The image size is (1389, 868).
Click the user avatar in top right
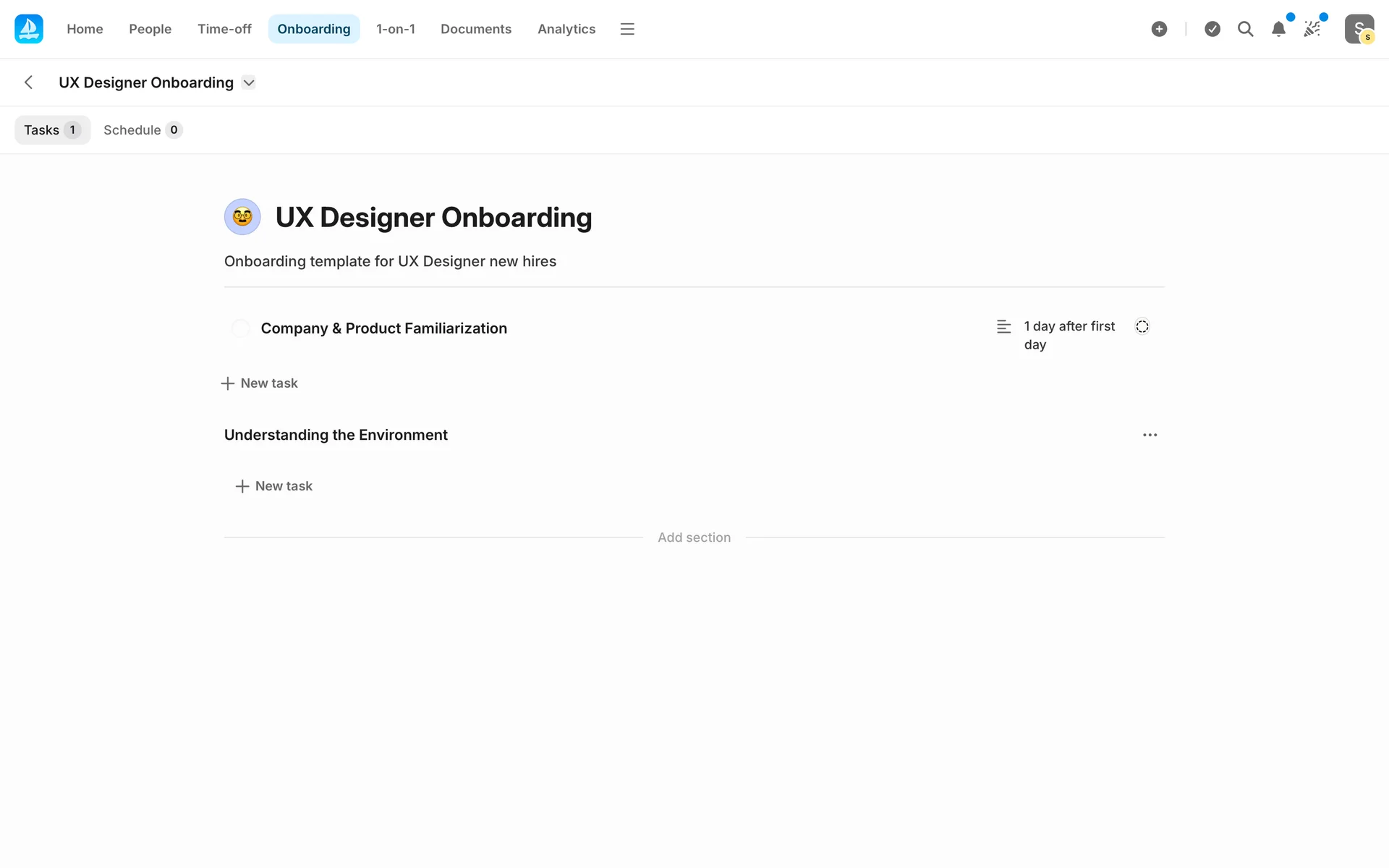tap(1359, 29)
